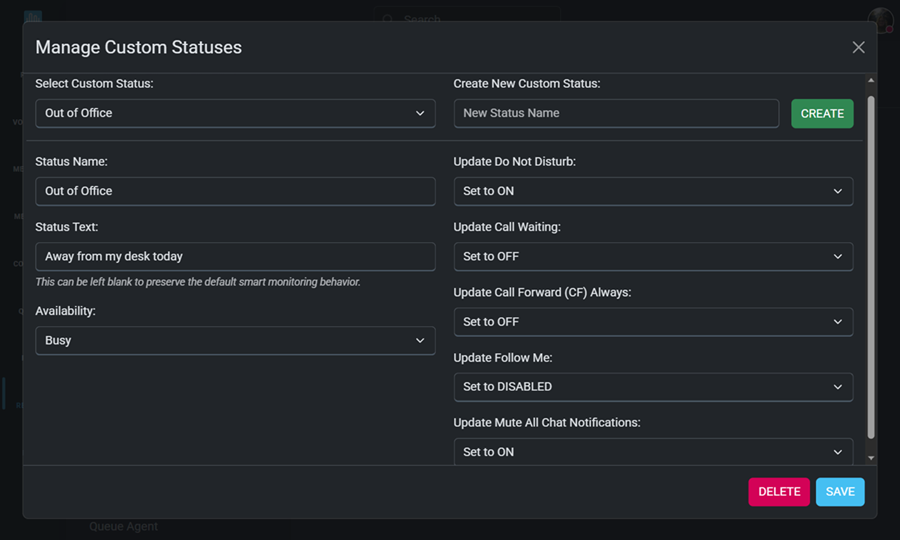Screen dimensions: 900x540
Task: Close the Manage Custom Statuses dialog
Action: [858, 47]
